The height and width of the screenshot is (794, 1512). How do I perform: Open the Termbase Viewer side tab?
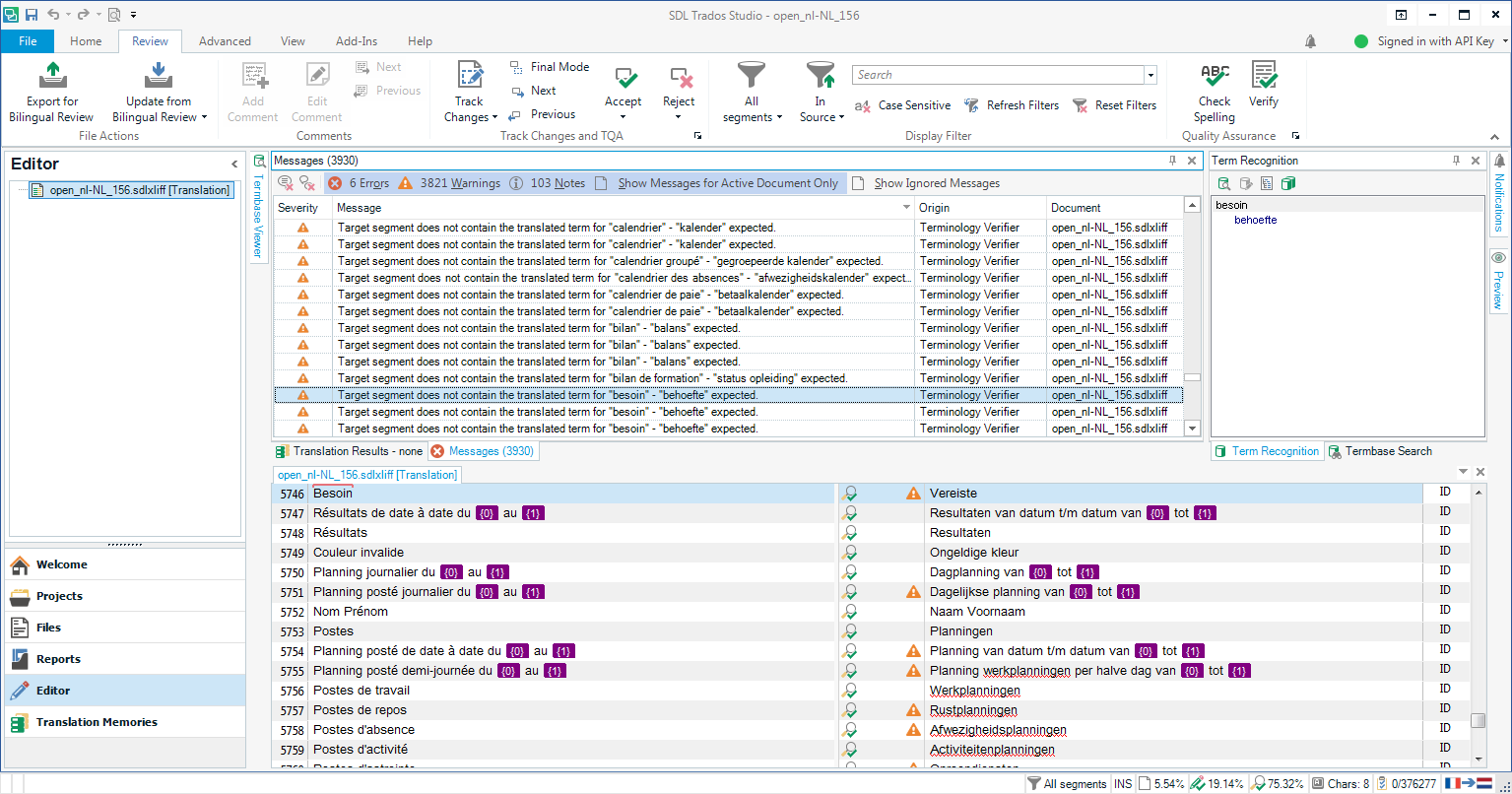258,207
